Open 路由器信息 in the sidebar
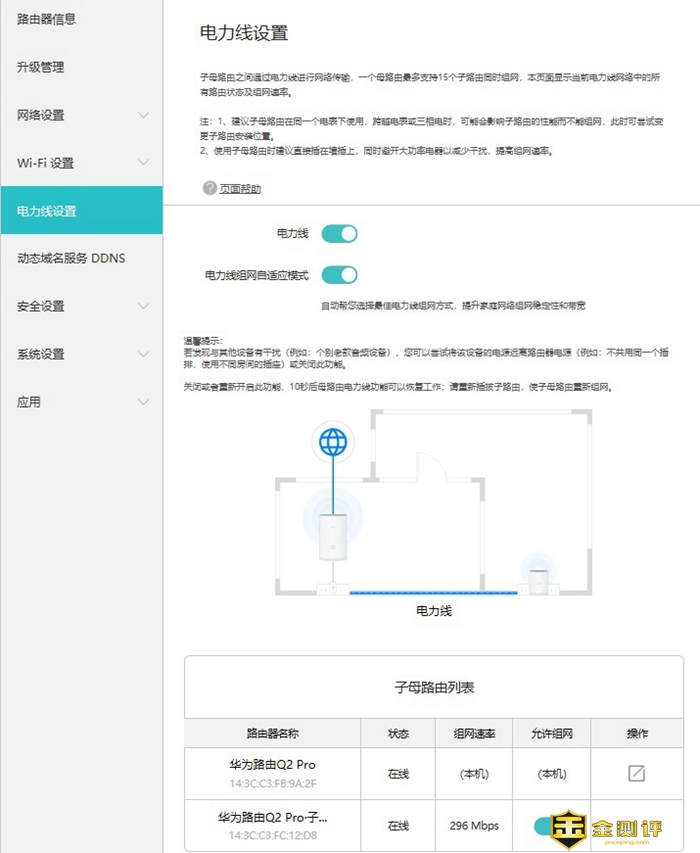 (x=46, y=19)
